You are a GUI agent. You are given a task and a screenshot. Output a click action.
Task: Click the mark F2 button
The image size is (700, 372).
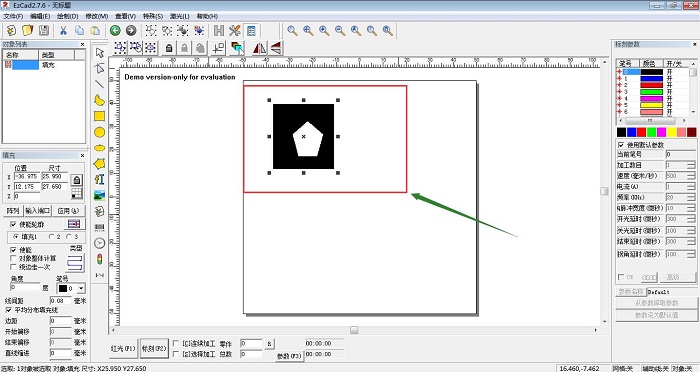coord(154,348)
